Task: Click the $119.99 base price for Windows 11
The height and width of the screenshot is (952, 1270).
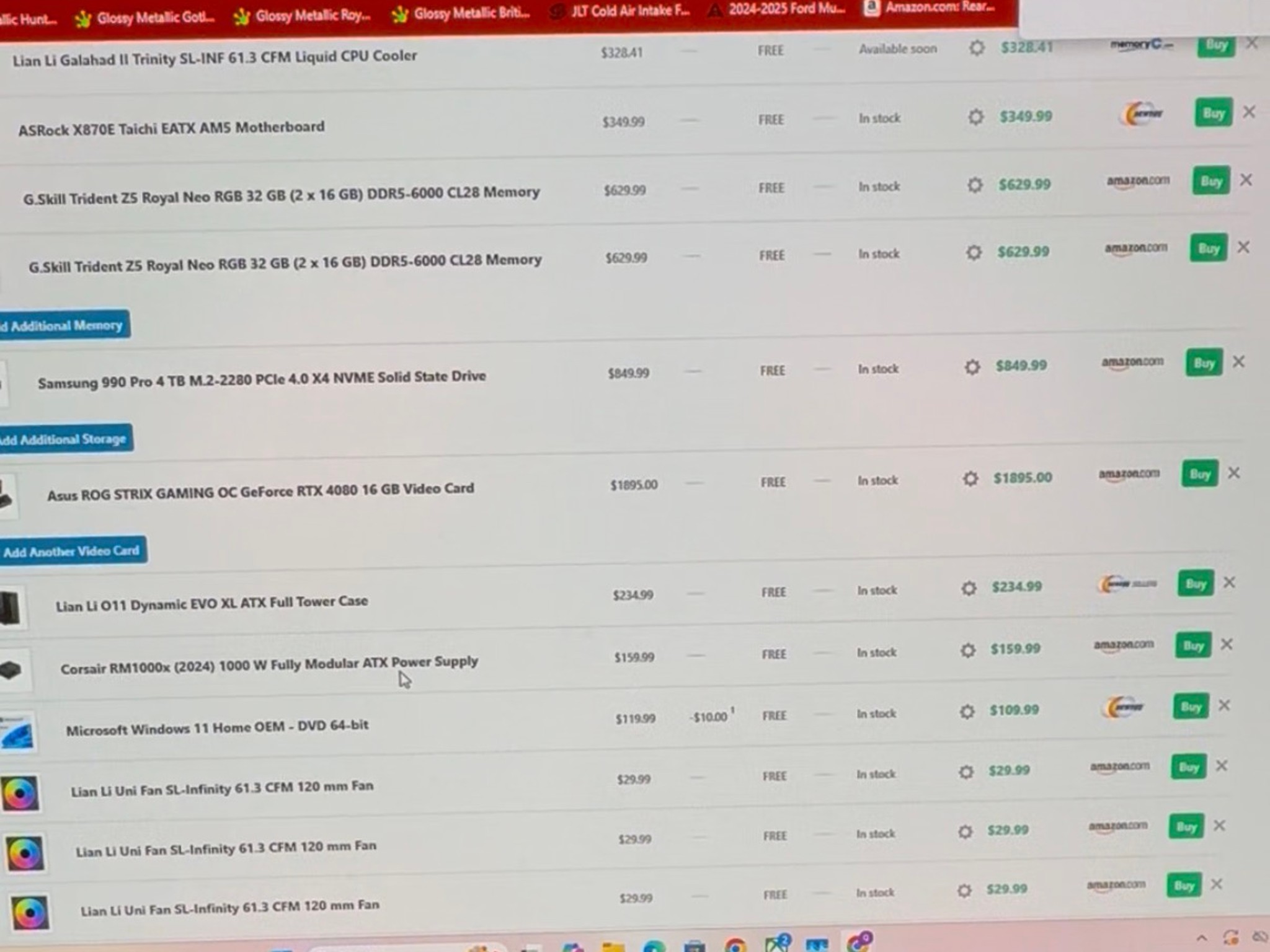Action: click(x=635, y=719)
